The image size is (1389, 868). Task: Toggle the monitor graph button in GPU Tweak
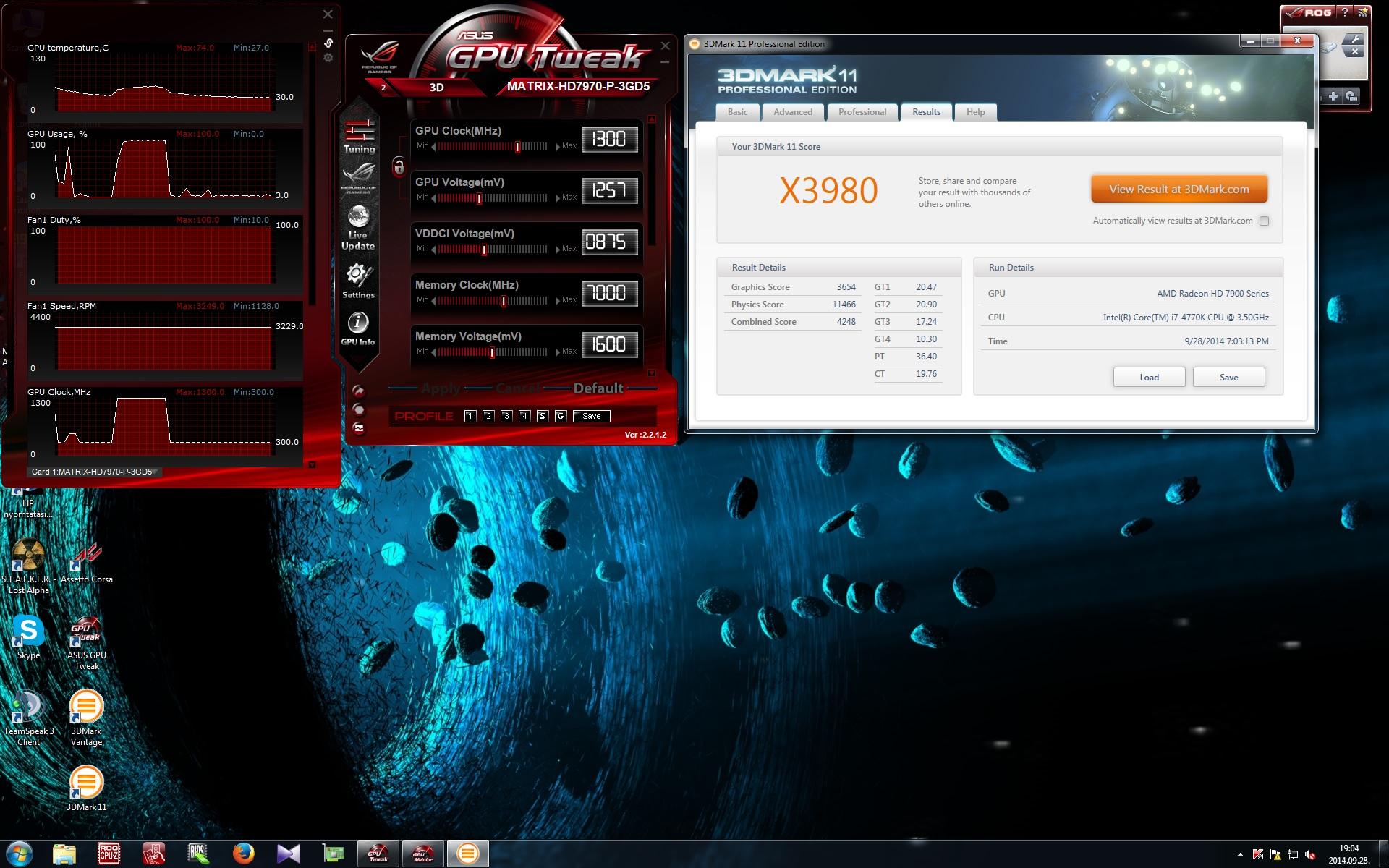click(x=358, y=427)
